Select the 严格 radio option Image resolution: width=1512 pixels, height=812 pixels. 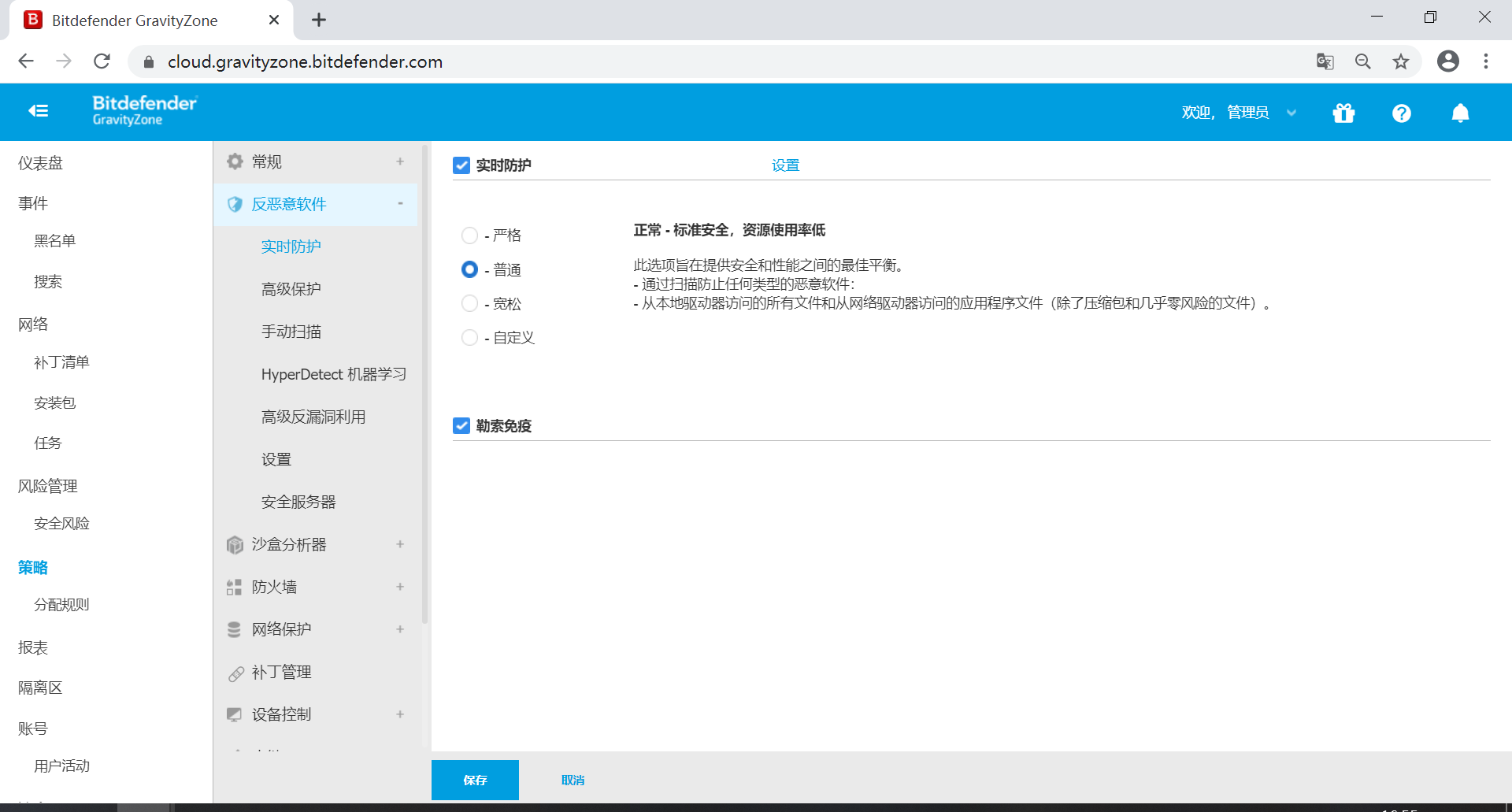pos(469,235)
